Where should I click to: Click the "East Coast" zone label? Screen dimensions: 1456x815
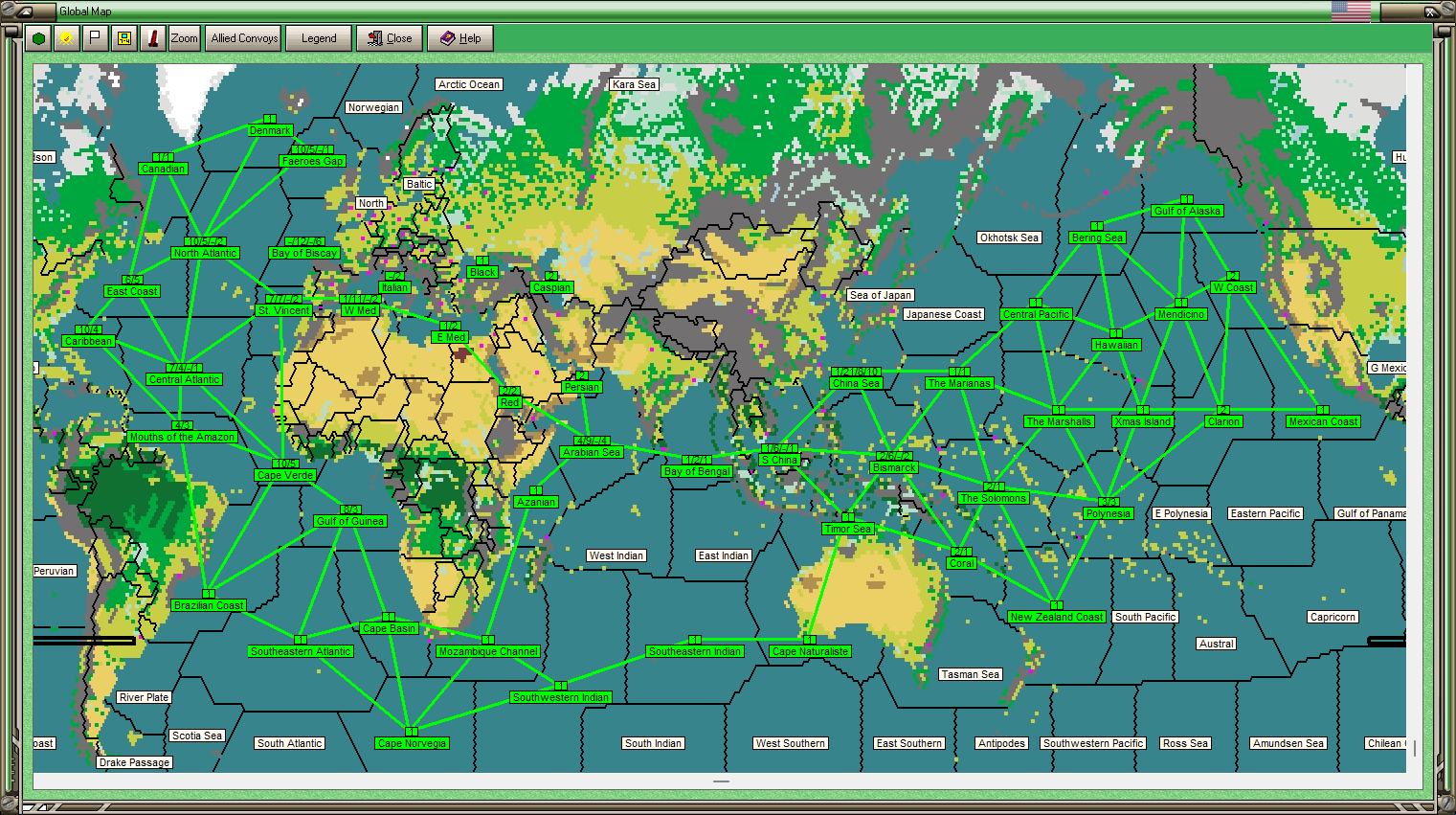132,291
